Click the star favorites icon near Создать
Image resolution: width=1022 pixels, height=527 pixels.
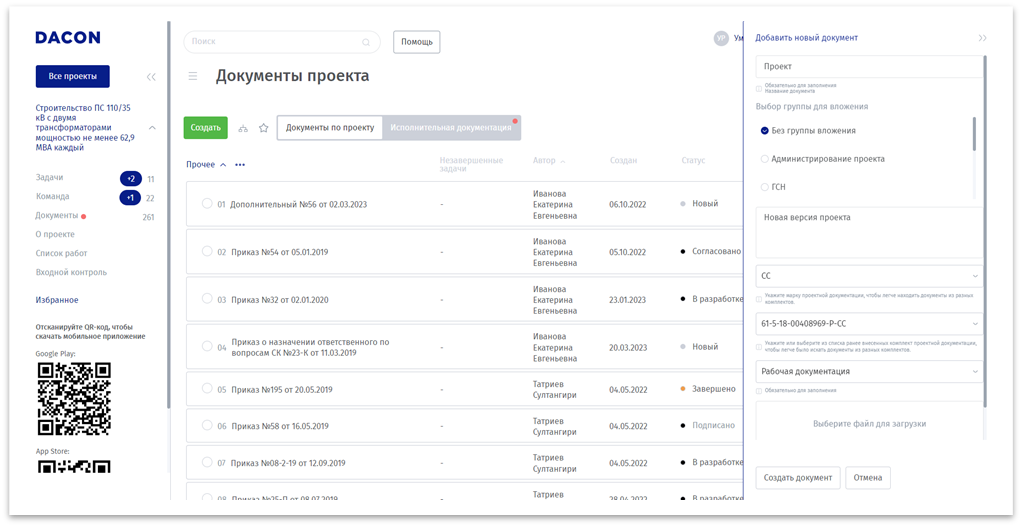264,128
